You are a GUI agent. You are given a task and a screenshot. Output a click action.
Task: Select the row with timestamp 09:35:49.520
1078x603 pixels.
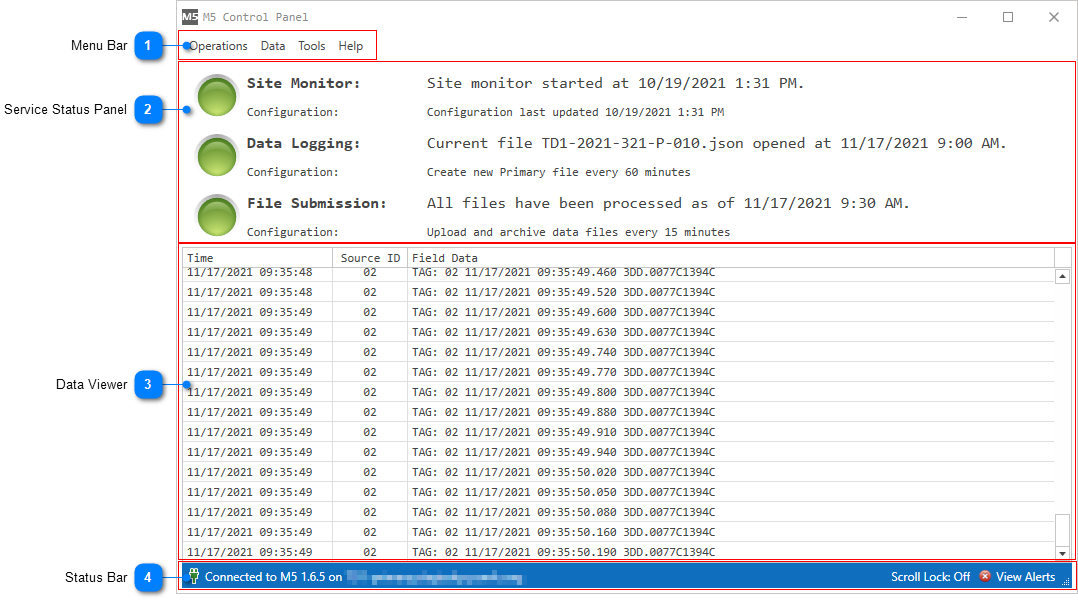pyautogui.click(x=618, y=292)
